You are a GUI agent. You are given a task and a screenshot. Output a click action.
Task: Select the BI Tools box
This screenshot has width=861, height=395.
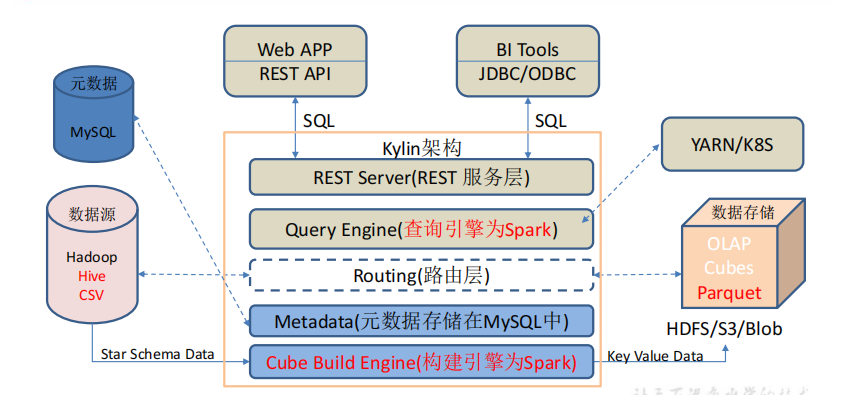tap(528, 60)
